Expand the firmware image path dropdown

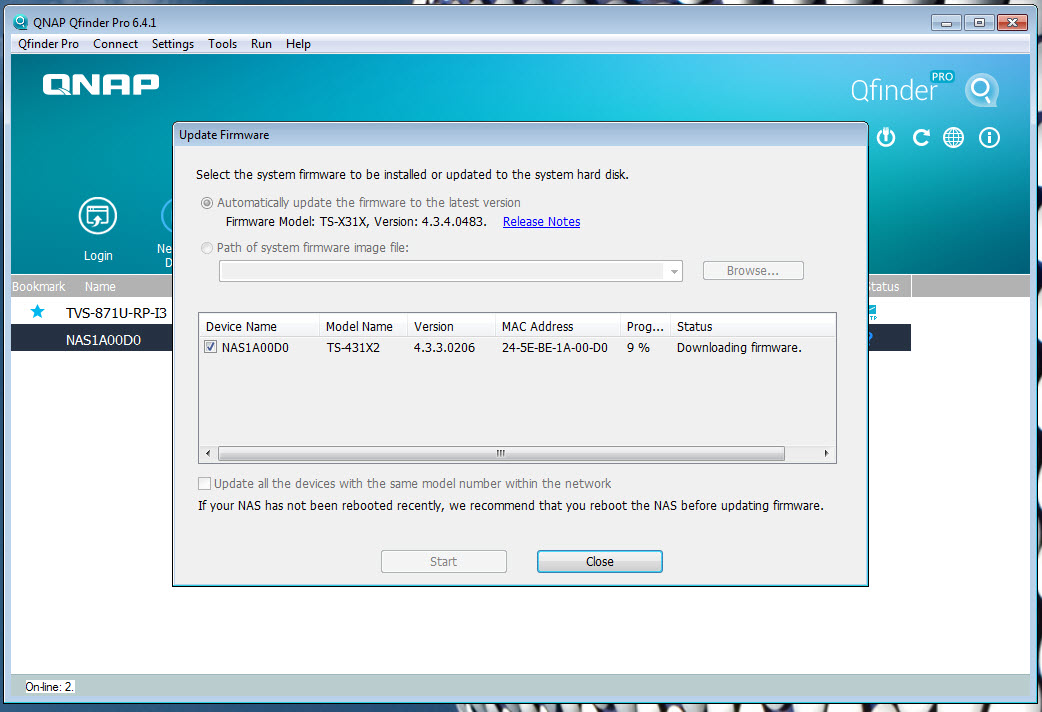674,271
